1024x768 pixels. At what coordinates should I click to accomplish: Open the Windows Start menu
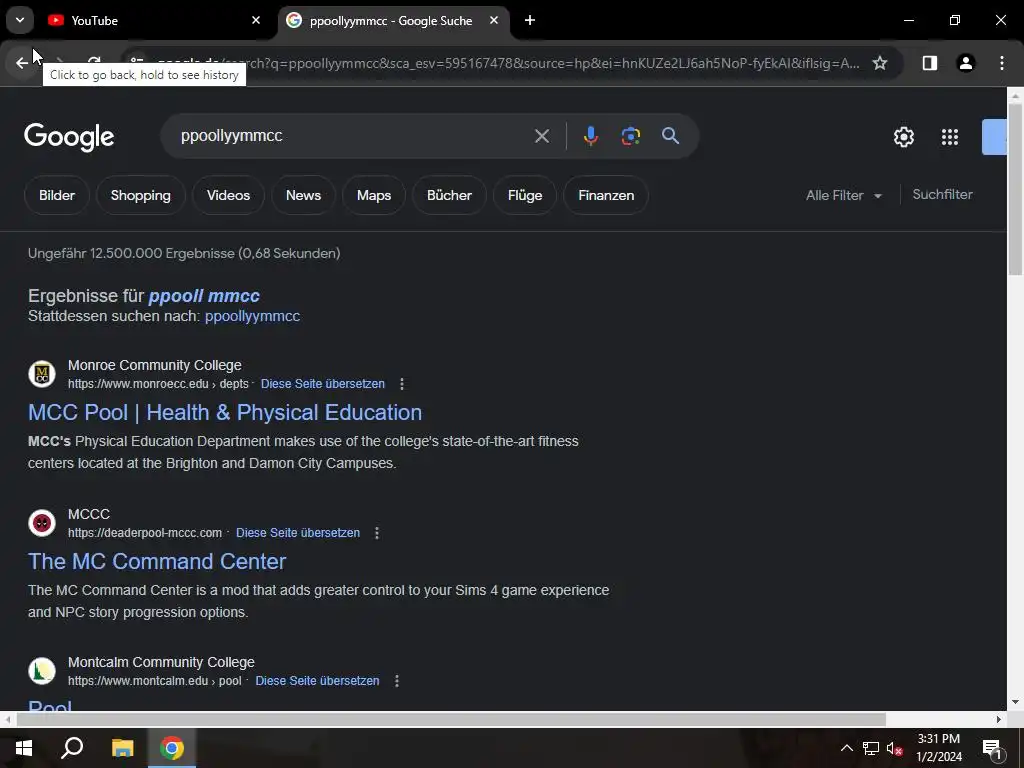point(24,748)
